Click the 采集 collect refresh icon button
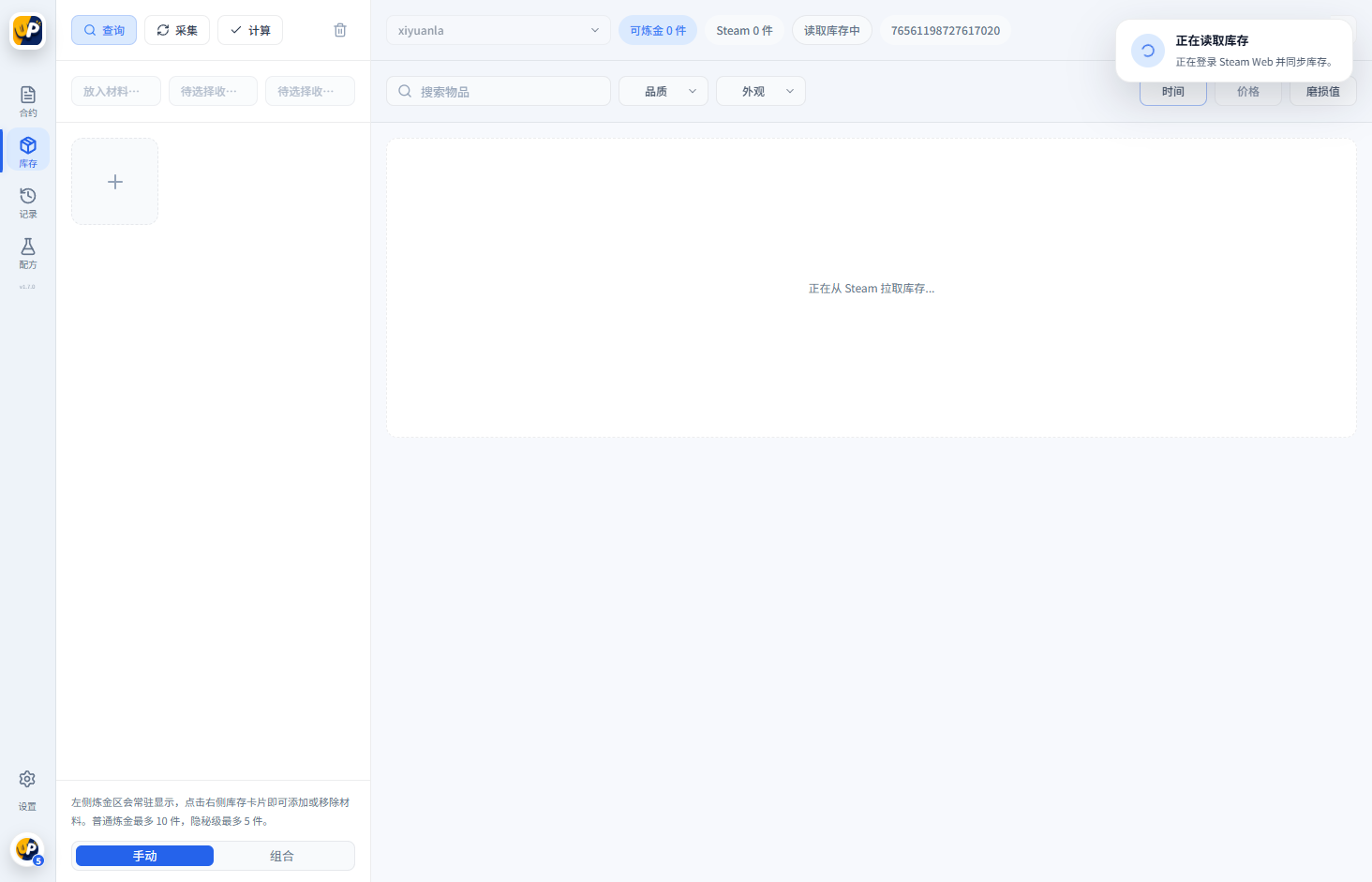Image resolution: width=1372 pixels, height=882 pixels. coord(163,29)
